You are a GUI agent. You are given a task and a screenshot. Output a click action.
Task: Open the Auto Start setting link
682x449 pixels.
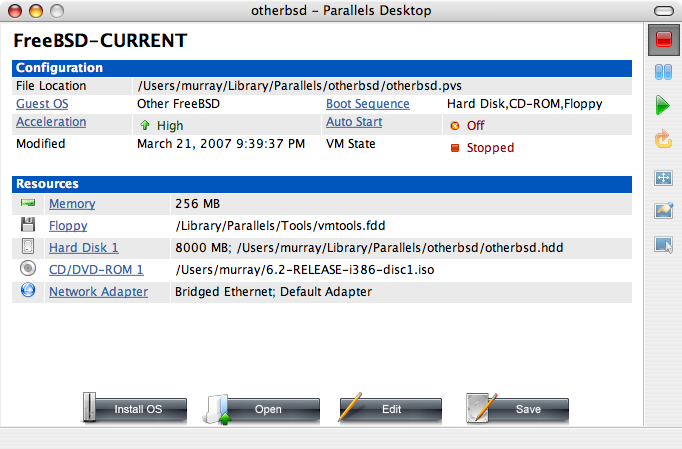[x=354, y=123]
